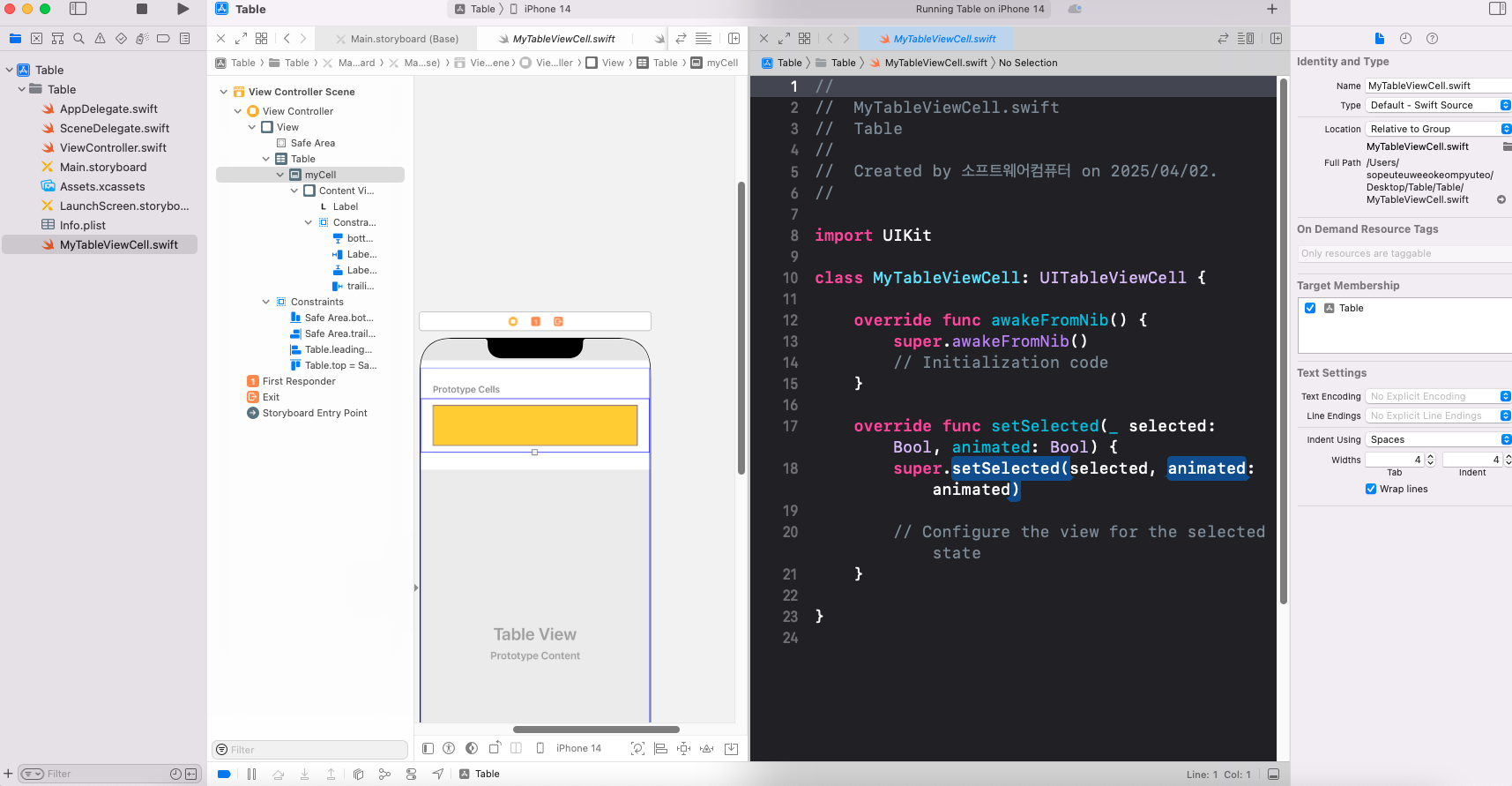Collapse the Table group folder

[x=22, y=89]
